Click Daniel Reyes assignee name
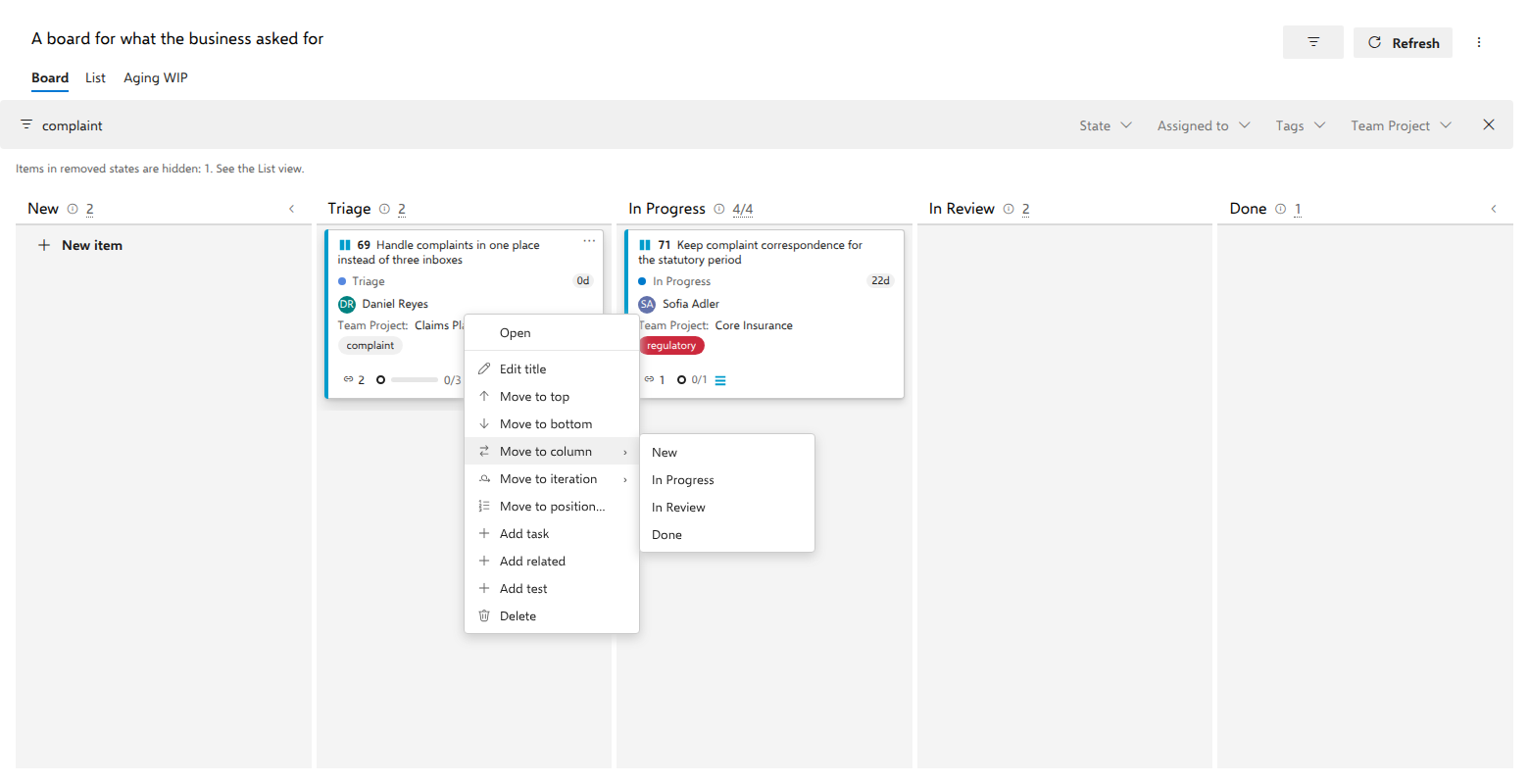The width and height of the screenshot is (1529, 784). (x=395, y=304)
